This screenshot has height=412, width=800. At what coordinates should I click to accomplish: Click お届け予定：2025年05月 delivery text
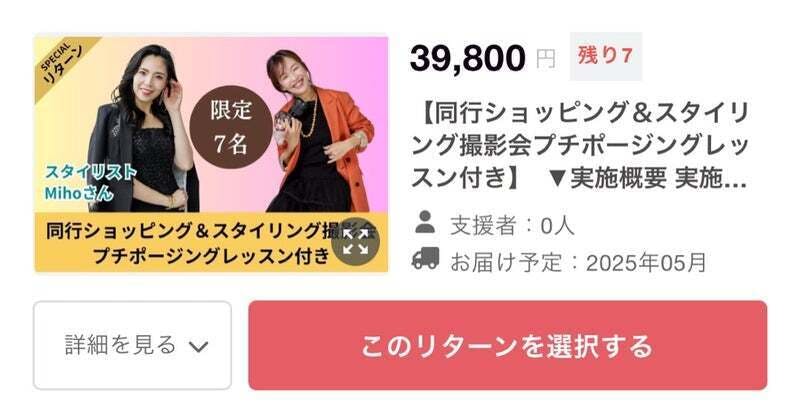tap(578, 262)
